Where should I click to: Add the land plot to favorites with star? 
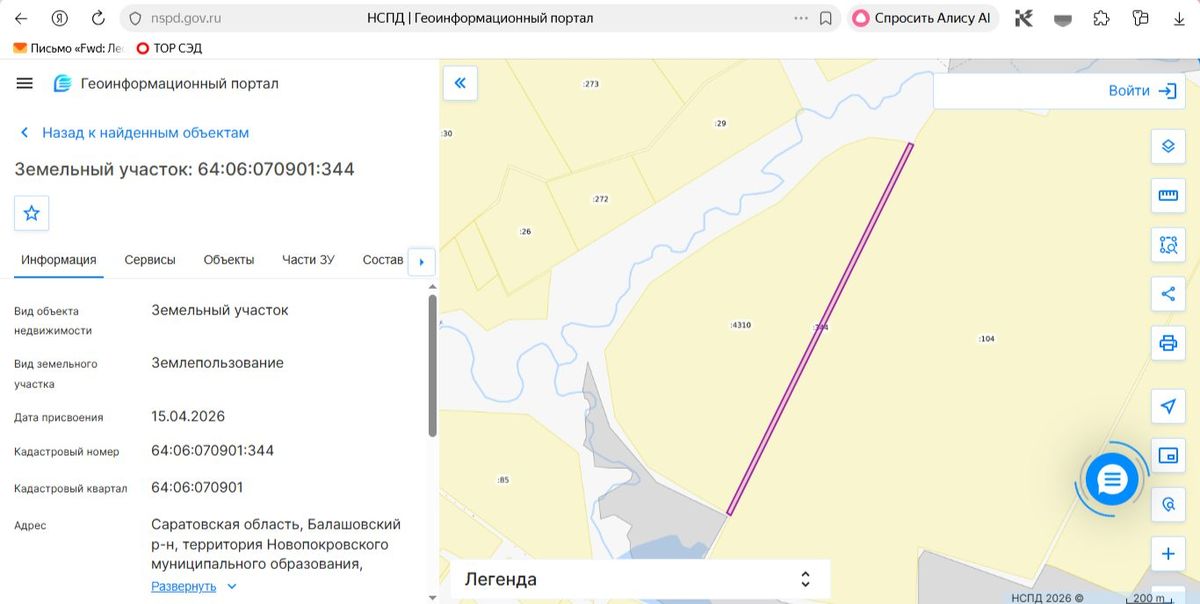[32, 213]
